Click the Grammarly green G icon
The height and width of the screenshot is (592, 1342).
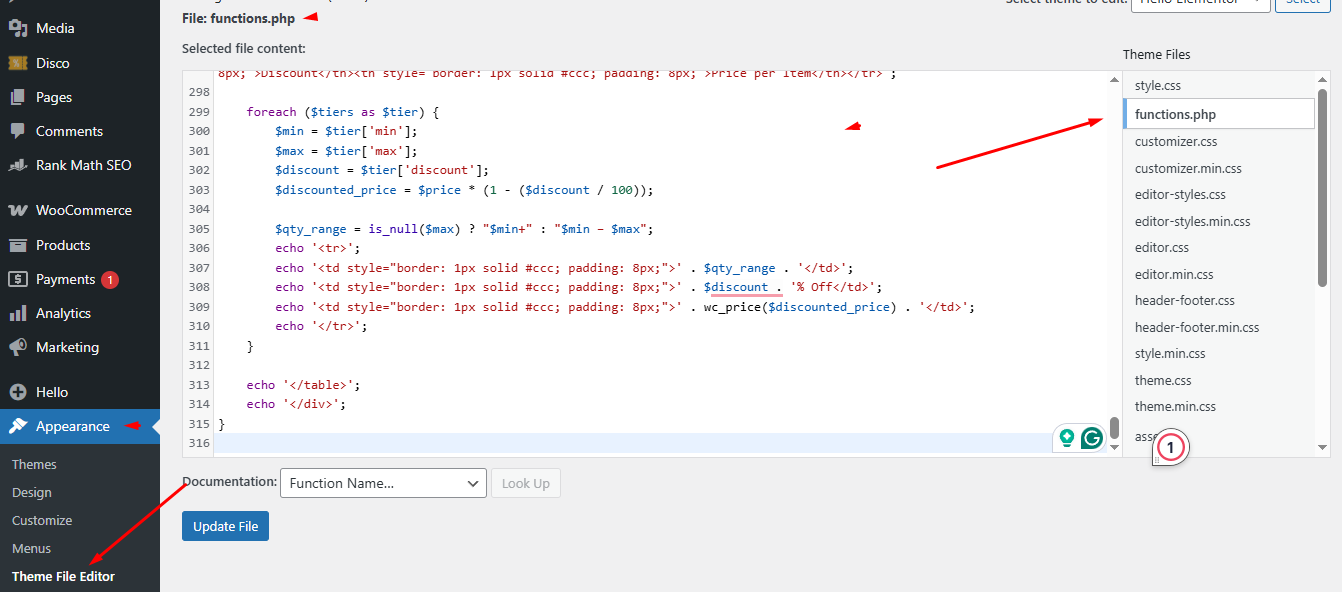pyautogui.click(x=1091, y=438)
